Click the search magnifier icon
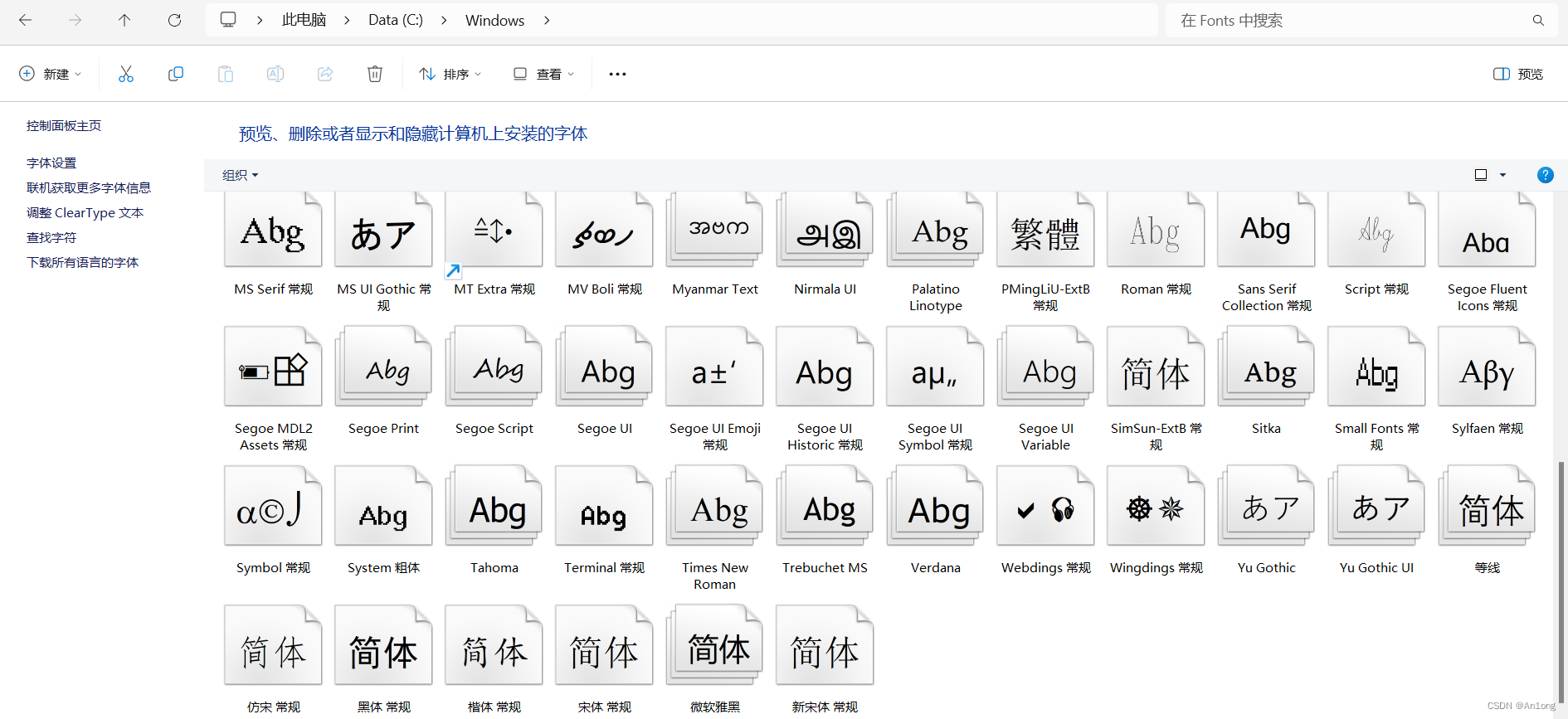Image resolution: width=1568 pixels, height=719 pixels. 1538,21
